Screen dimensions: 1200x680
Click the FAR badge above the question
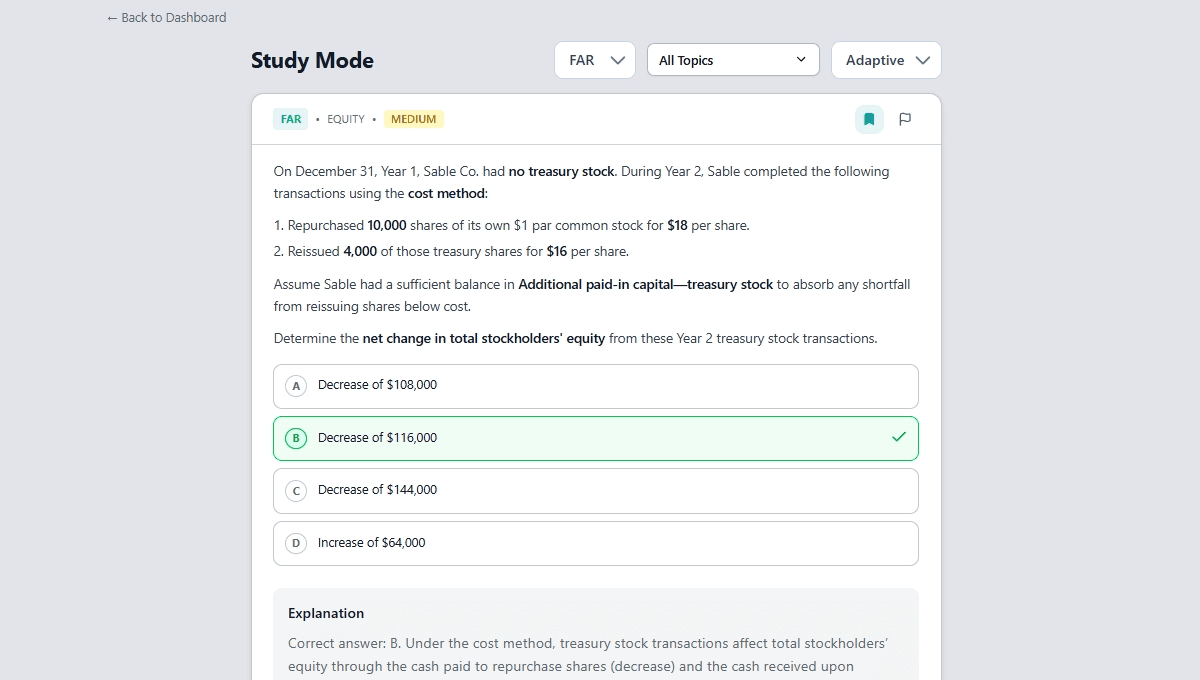(x=290, y=118)
